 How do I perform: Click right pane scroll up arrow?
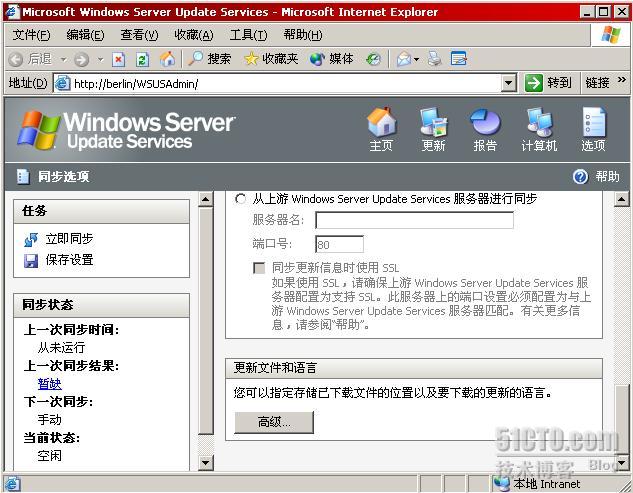click(622, 199)
